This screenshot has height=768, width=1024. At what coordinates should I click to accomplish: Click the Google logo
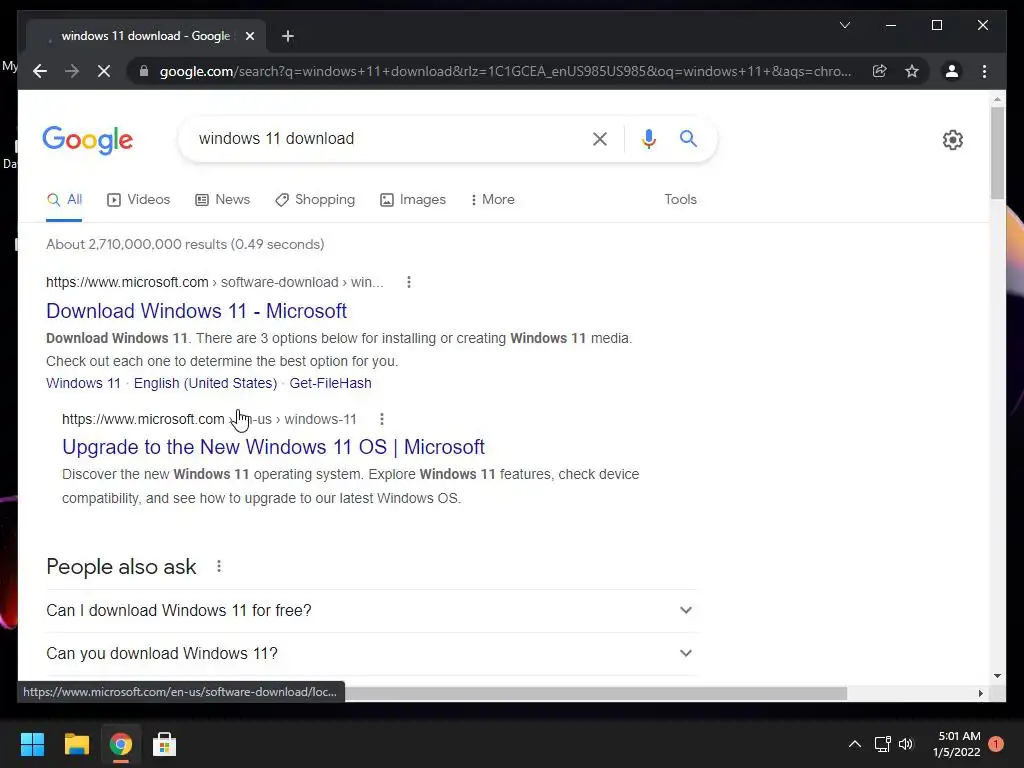[x=88, y=140]
